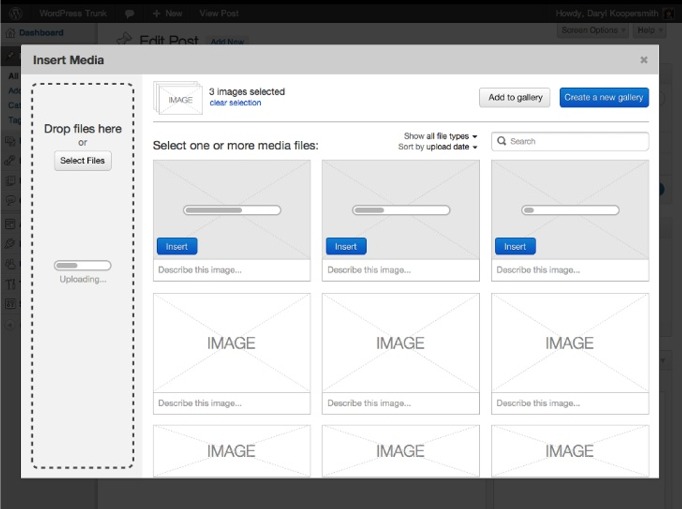682x509 pixels.
Task: Click the Select Files button
Action: (83, 161)
